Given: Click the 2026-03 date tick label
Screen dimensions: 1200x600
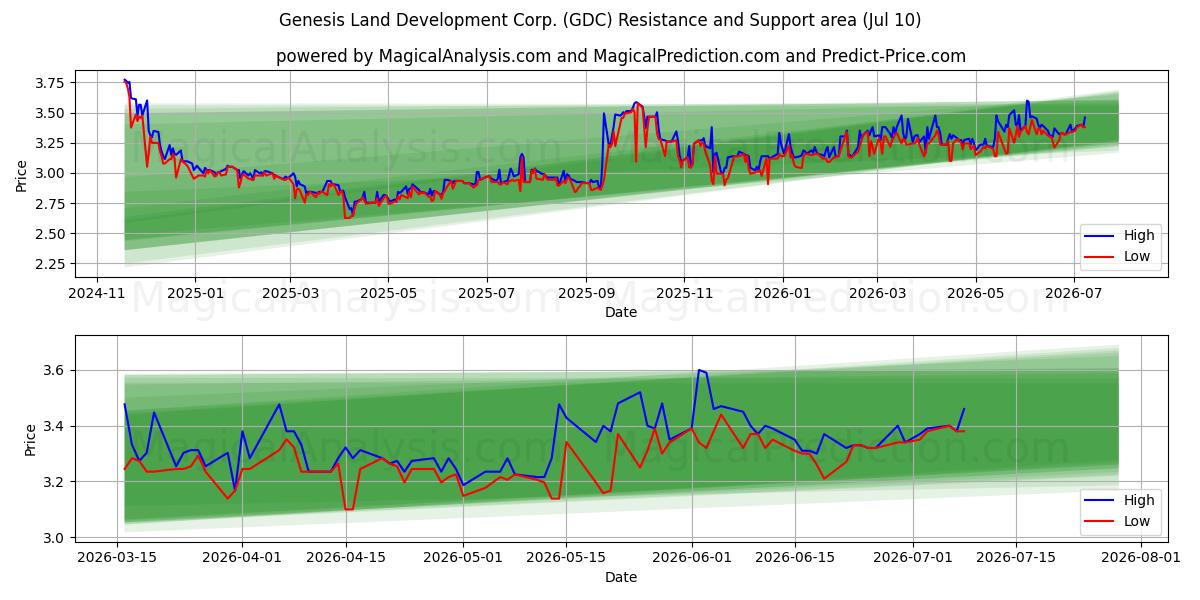Looking at the screenshot, I should pyautogui.click(x=877, y=294).
